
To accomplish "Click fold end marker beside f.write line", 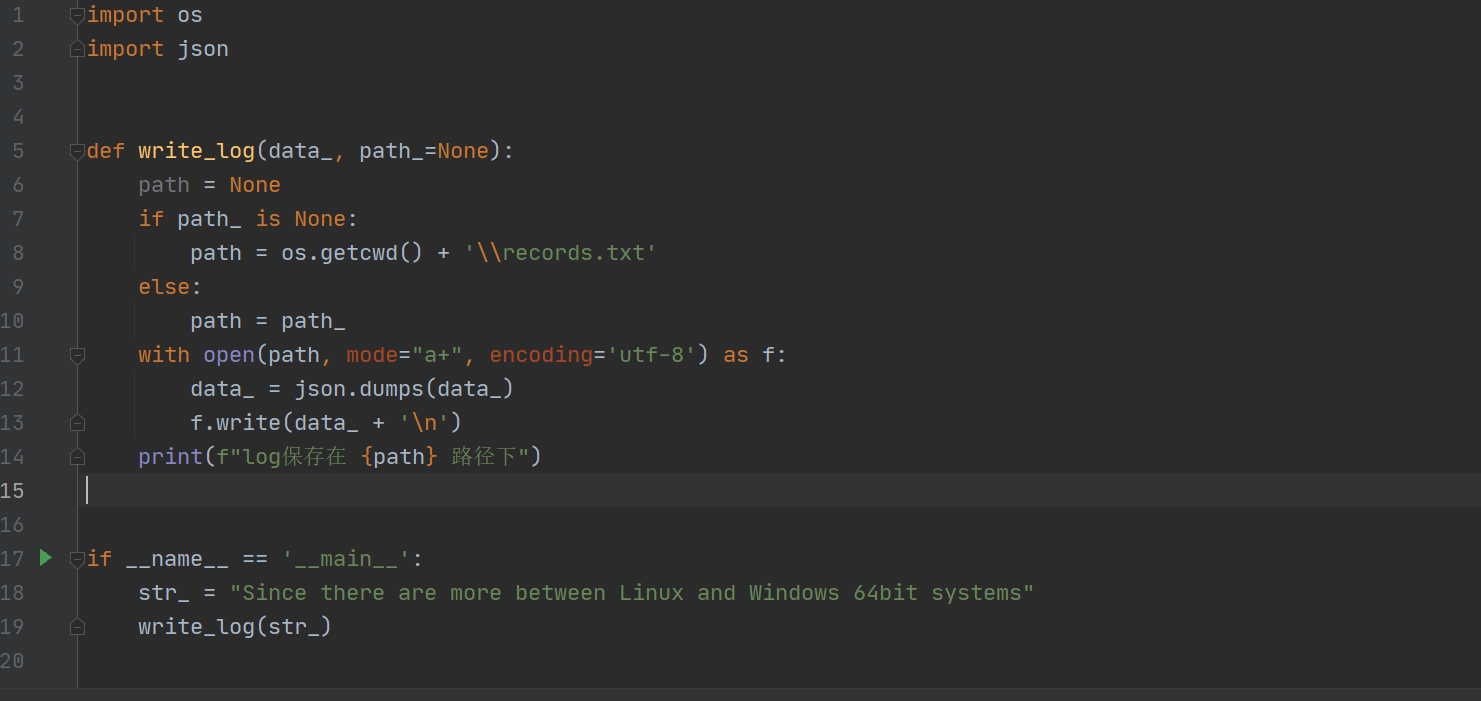I will [77, 423].
